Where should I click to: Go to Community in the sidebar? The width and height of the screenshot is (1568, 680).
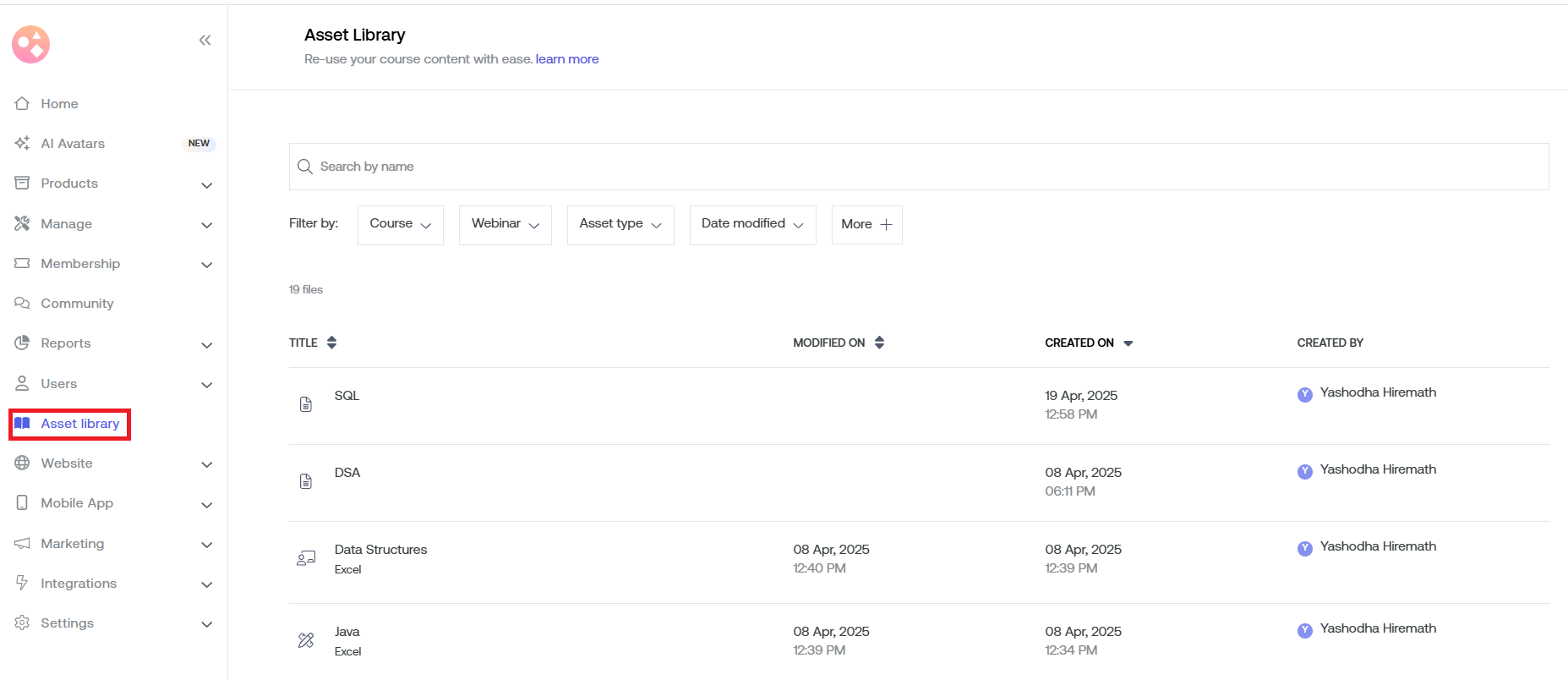(x=77, y=304)
